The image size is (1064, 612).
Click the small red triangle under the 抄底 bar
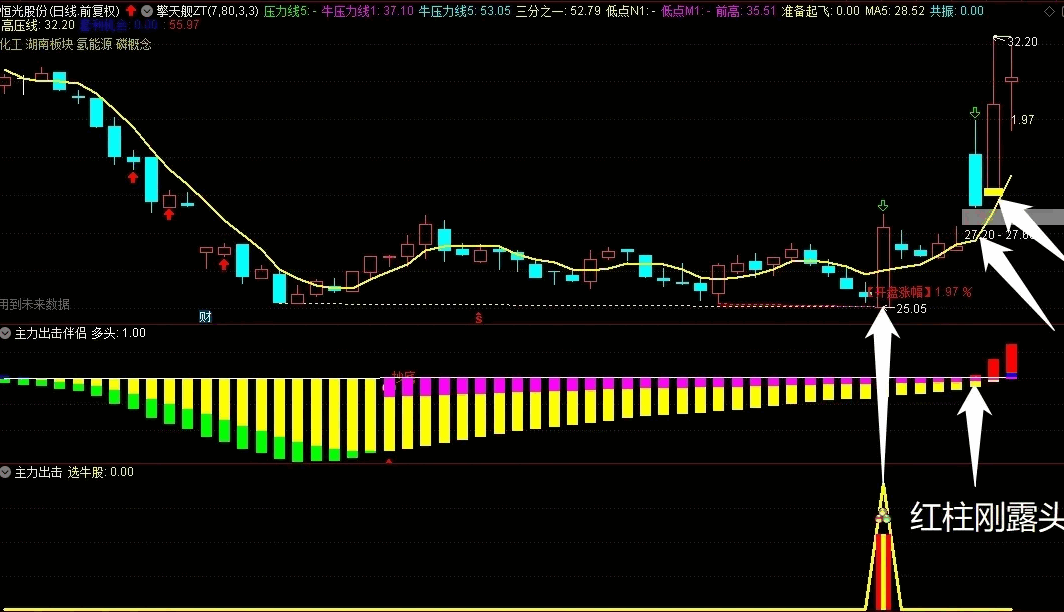click(389, 461)
